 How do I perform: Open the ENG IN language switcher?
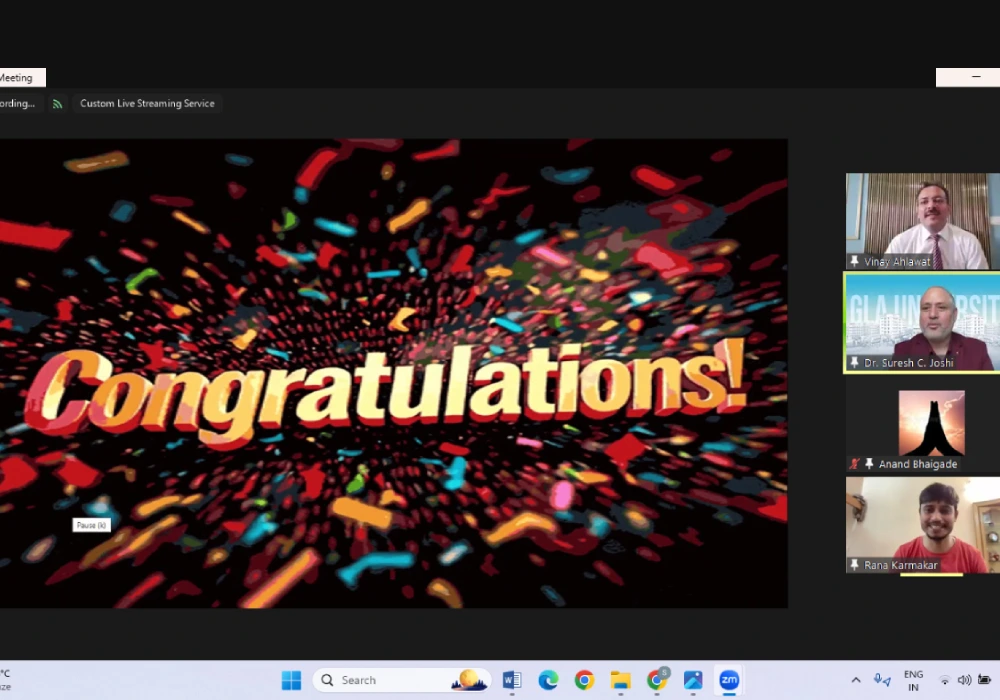click(913, 680)
